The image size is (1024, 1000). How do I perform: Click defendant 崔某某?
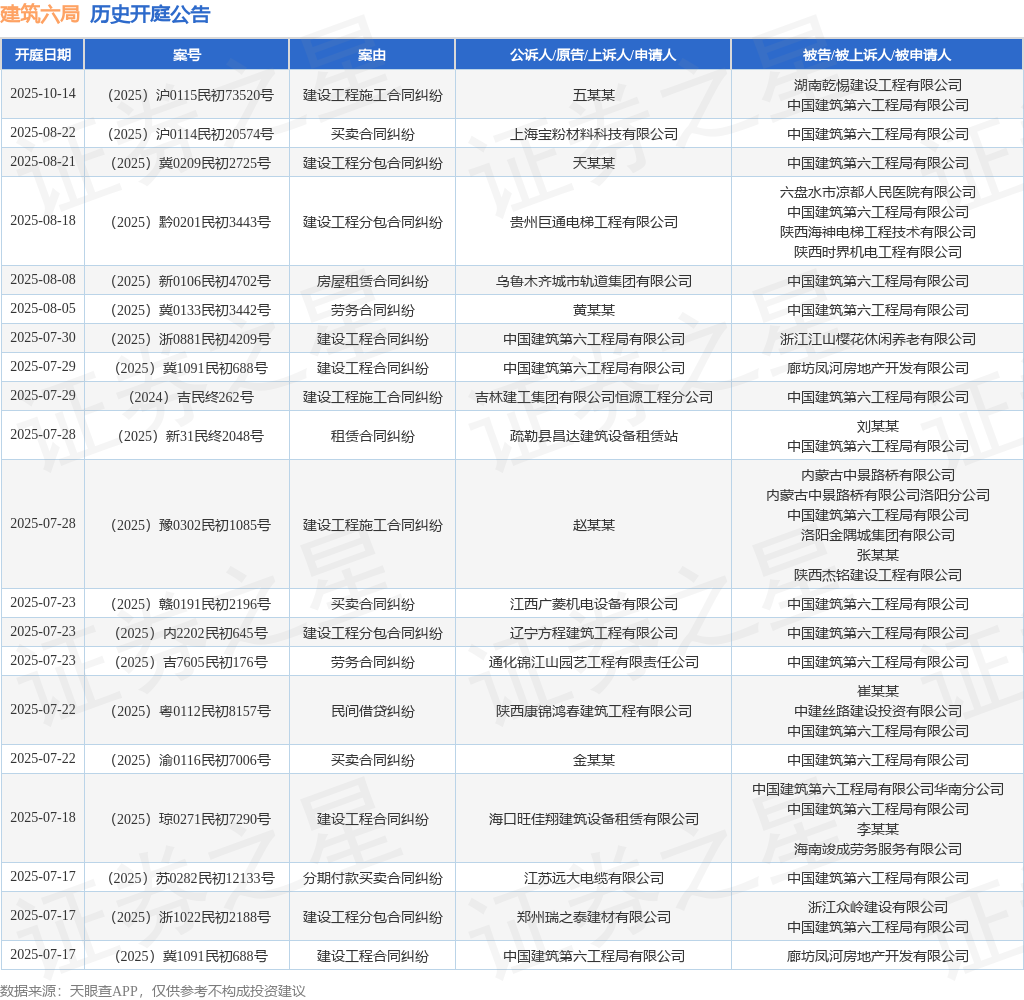click(878, 691)
